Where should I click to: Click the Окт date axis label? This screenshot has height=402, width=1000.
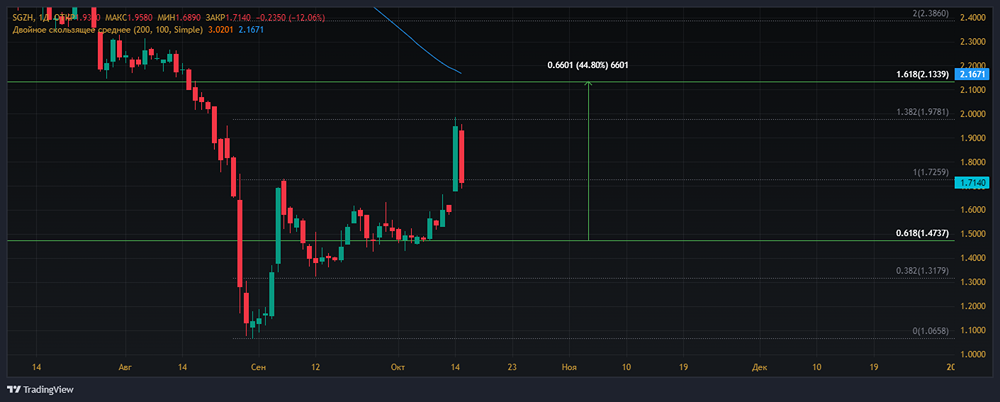399,368
